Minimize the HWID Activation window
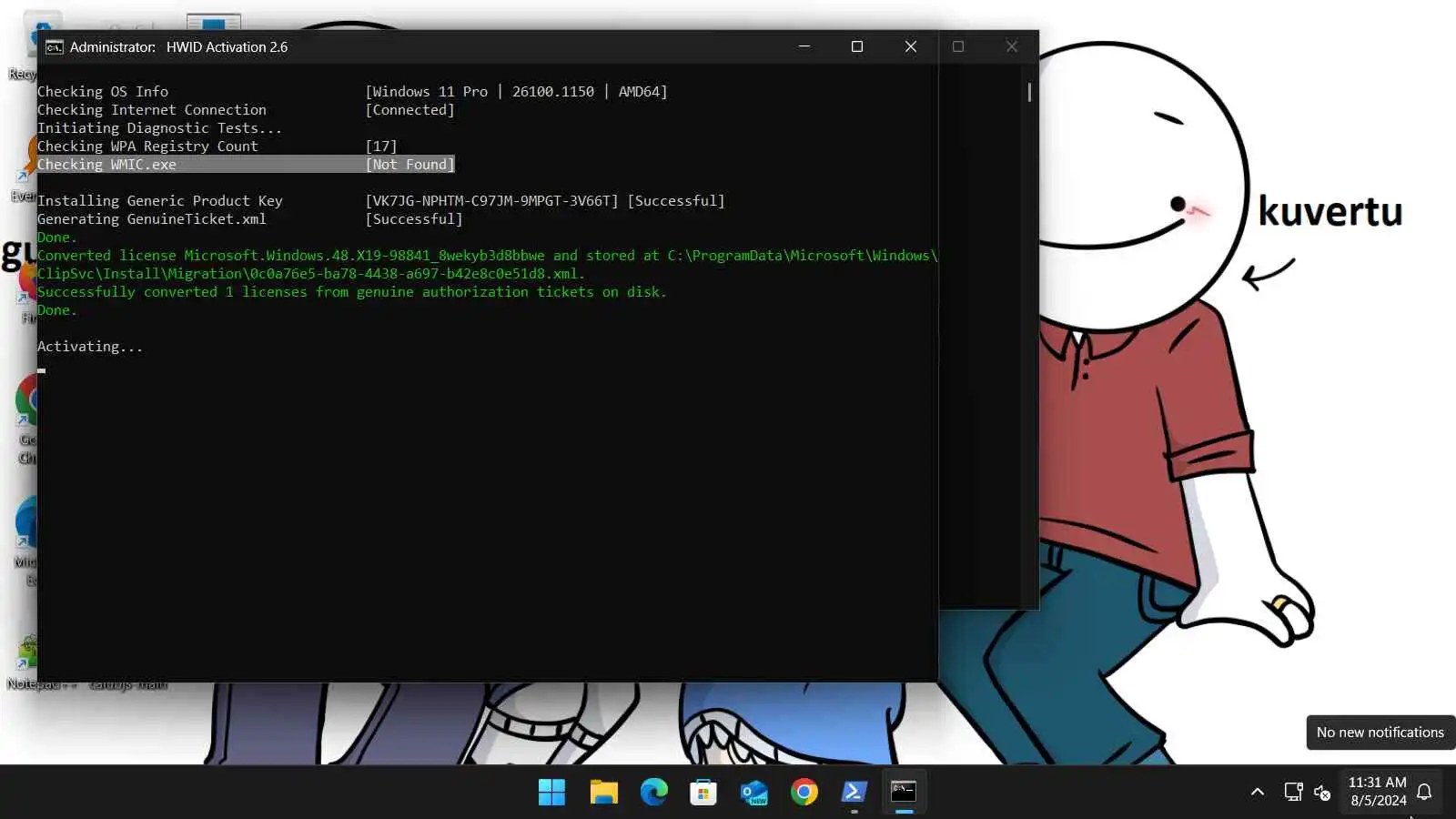1456x819 pixels. coord(804,46)
